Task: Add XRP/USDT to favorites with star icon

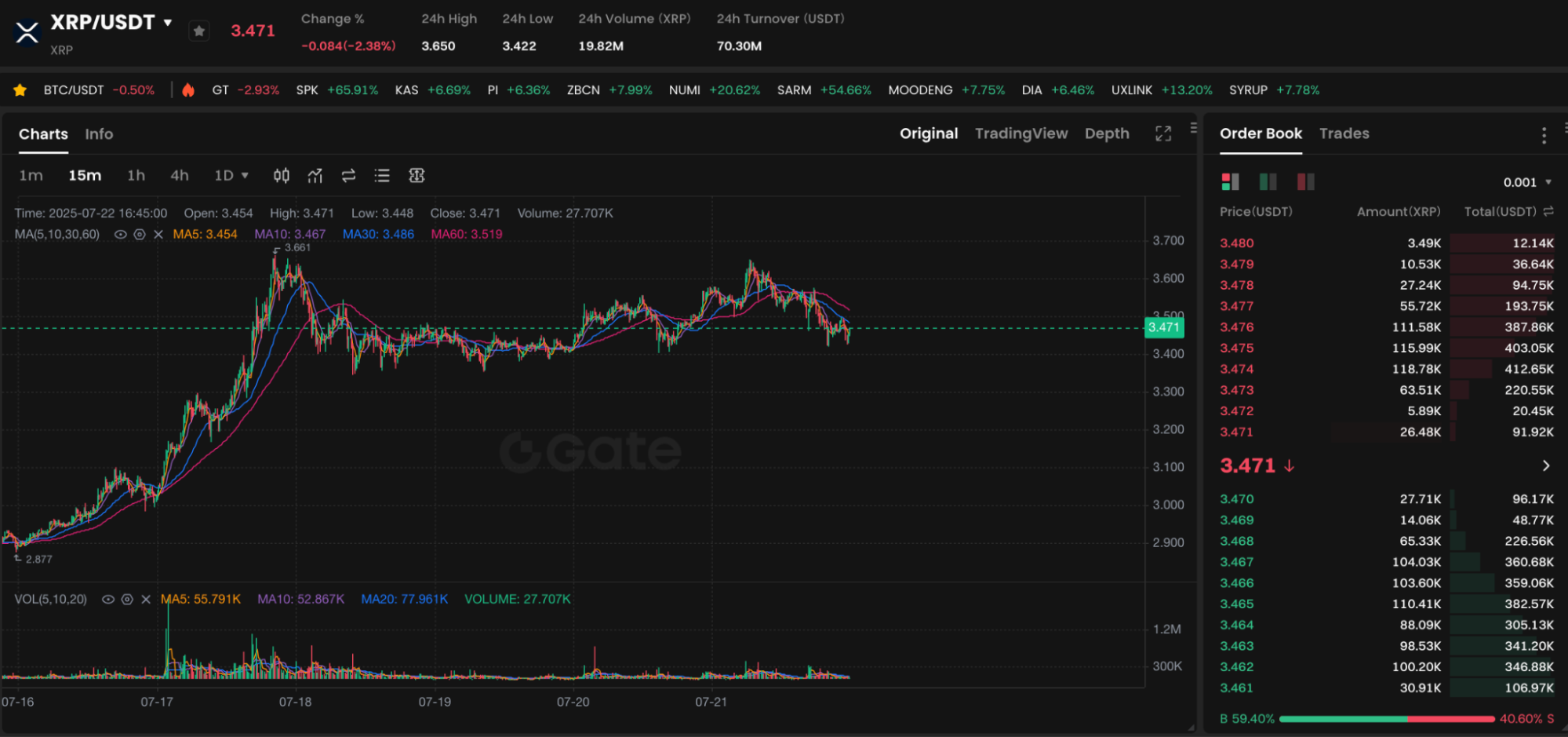Action: (199, 31)
